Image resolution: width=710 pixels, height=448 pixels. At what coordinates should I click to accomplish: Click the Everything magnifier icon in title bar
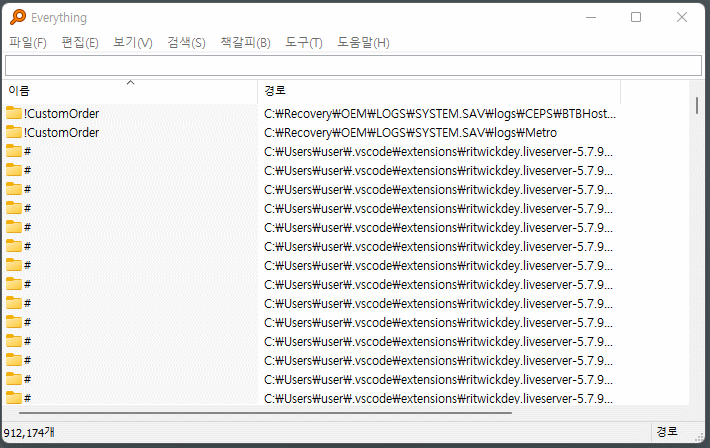click(x=18, y=17)
